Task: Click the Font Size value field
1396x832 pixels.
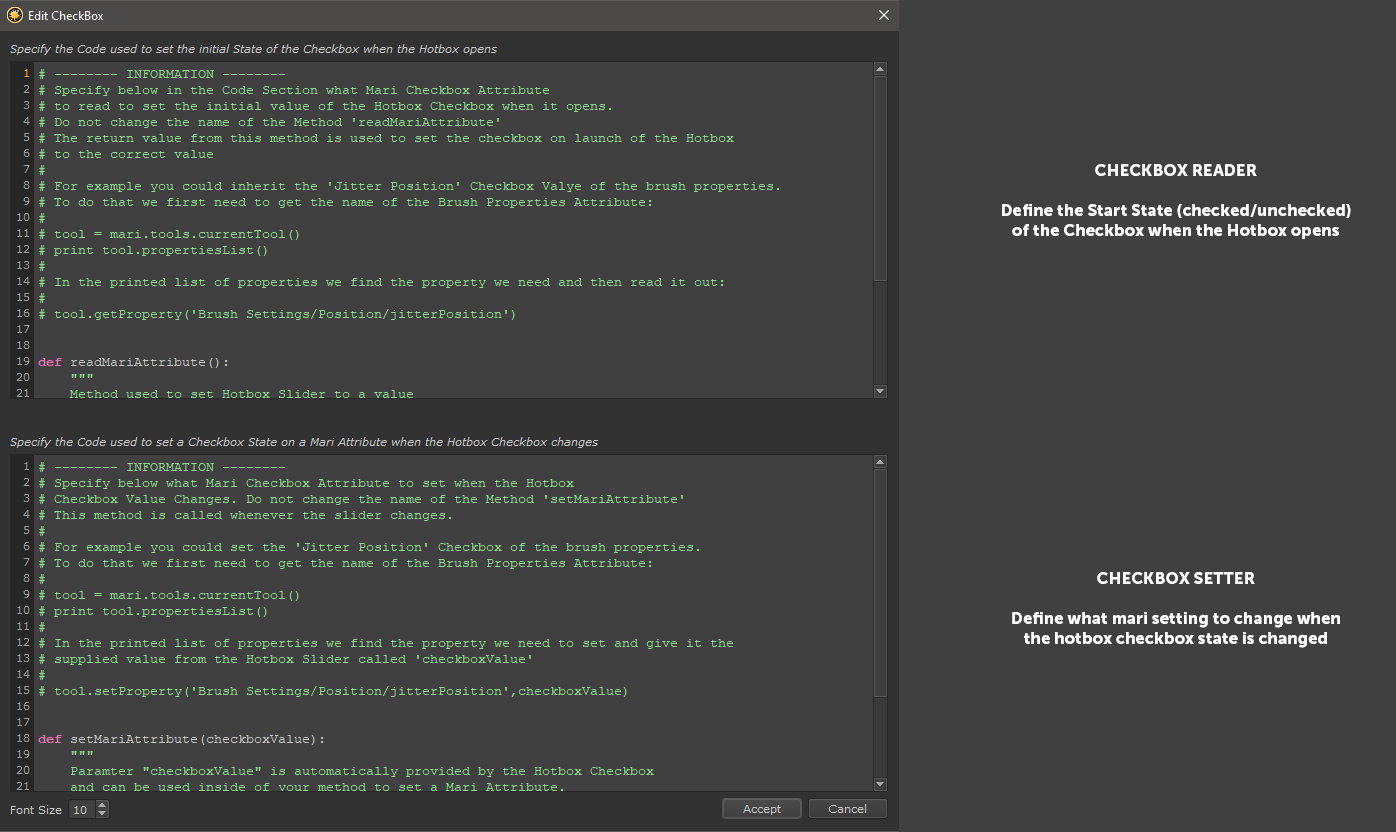Action: (82, 809)
